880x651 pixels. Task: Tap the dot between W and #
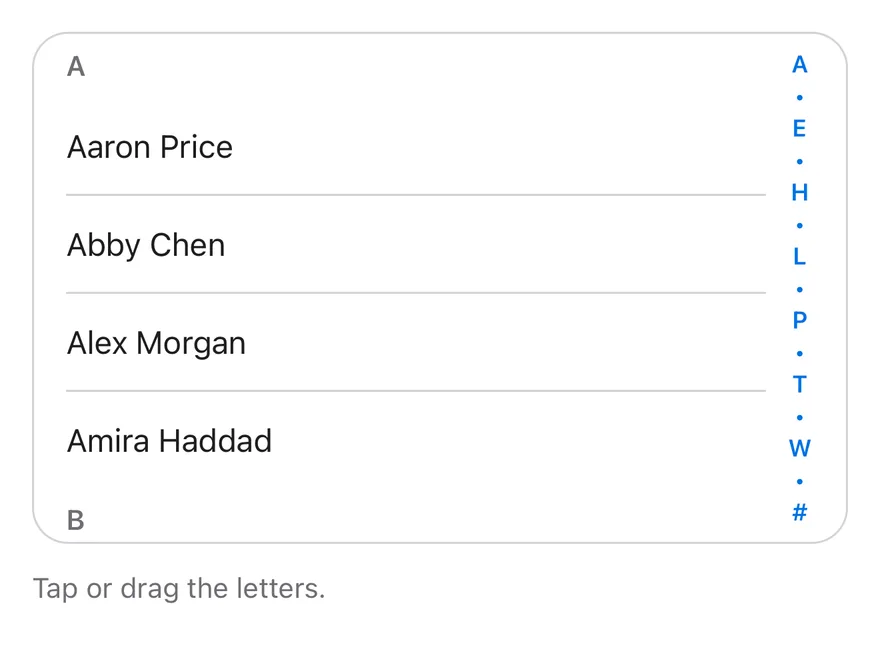click(800, 482)
